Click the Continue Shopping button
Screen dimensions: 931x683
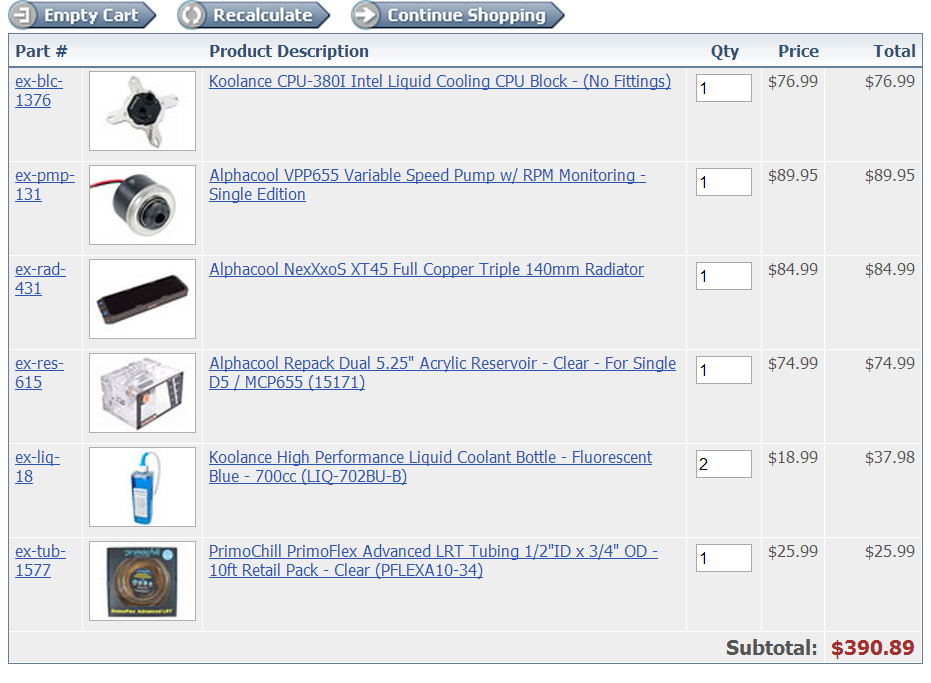tap(457, 15)
